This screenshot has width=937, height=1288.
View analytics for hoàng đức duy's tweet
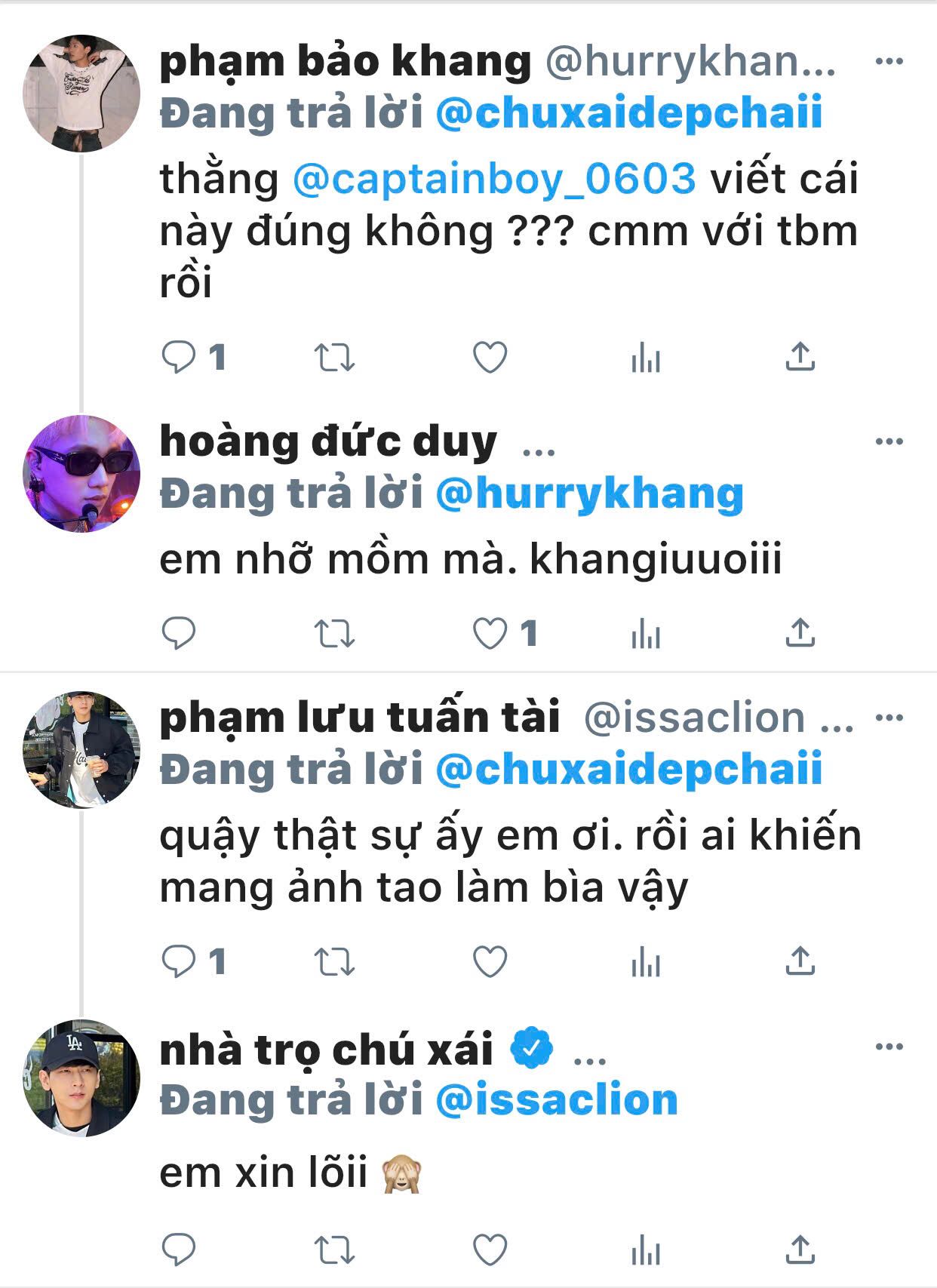(x=646, y=634)
